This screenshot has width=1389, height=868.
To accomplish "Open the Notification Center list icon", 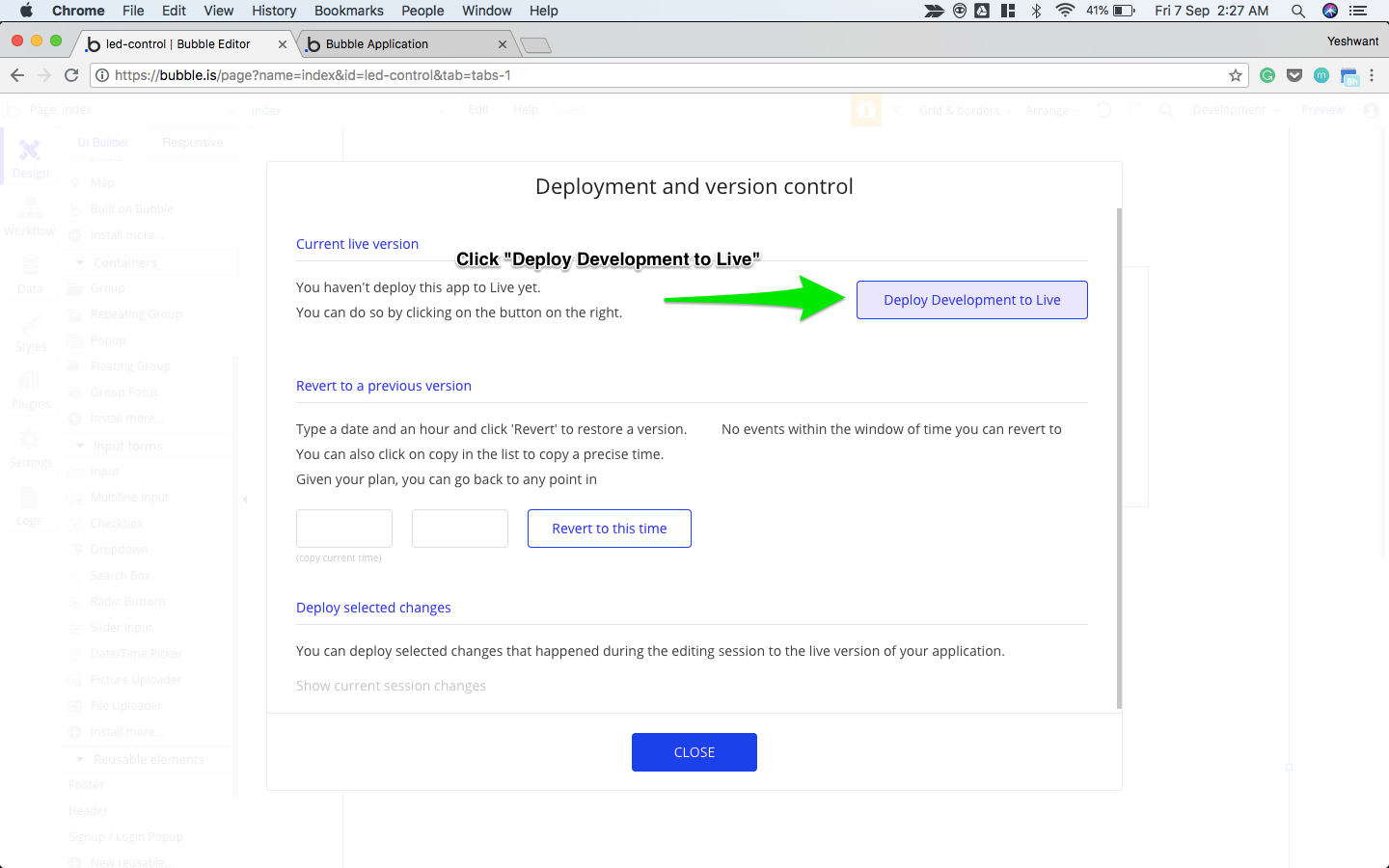I will [1358, 11].
